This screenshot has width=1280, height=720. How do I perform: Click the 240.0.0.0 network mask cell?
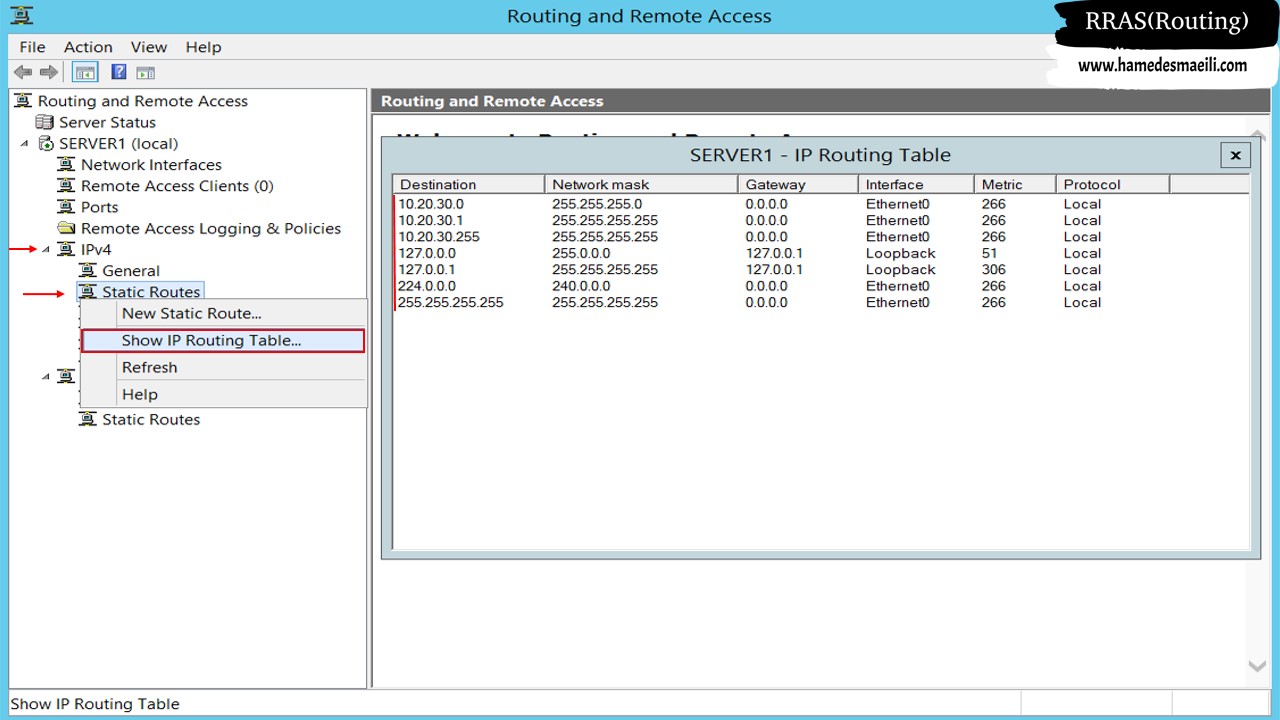coord(581,286)
